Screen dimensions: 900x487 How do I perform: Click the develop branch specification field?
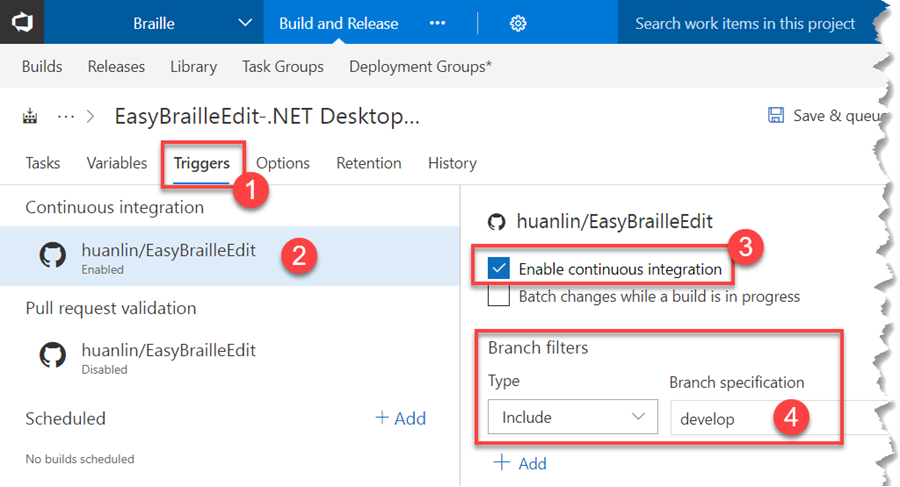coord(730,419)
